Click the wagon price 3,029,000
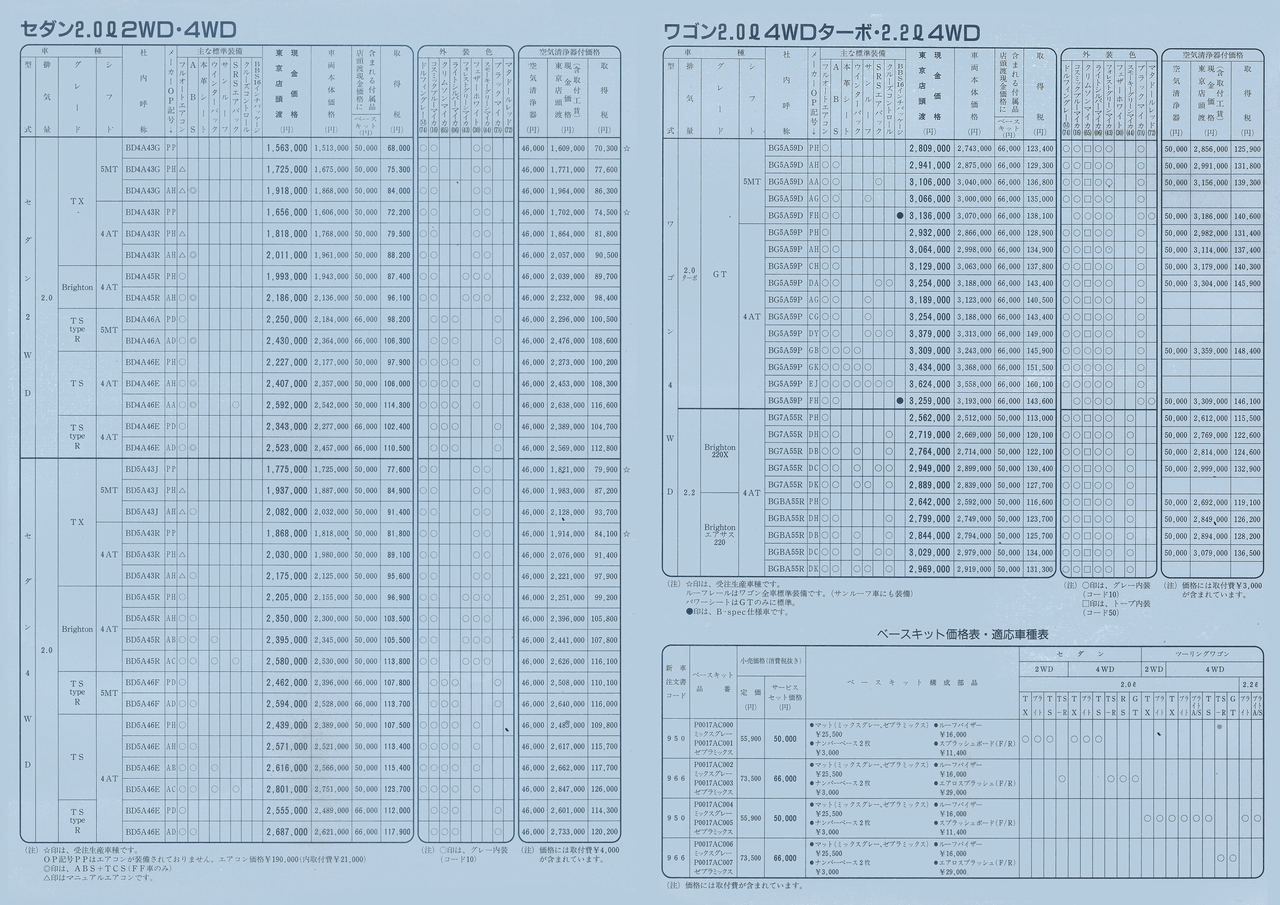Image resolution: width=1280 pixels, height=905 pixels. click(x=929, y=552)
